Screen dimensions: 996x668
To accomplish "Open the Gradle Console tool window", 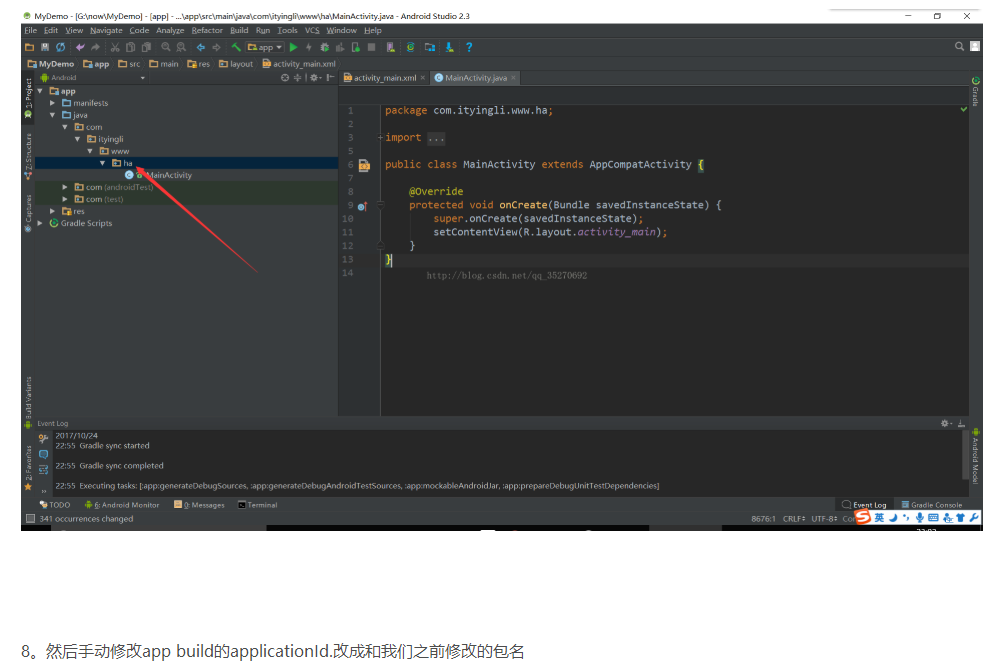I will pos(932,505).
